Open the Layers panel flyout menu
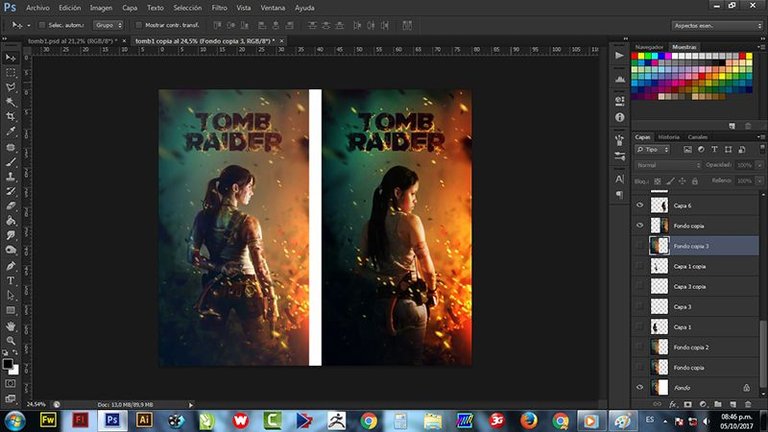 (761, 137)
